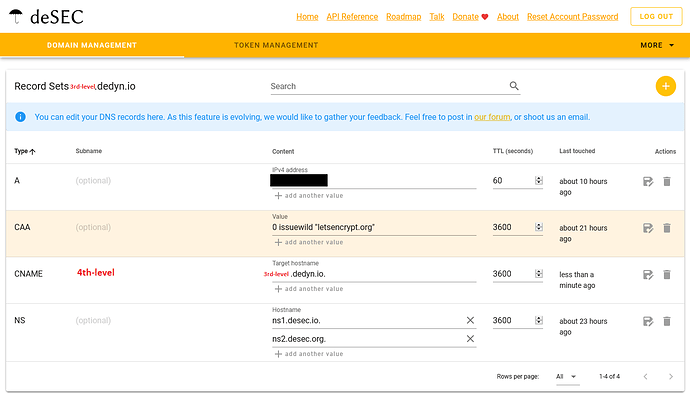Viewport: 690px width, 394px height.
Task: Edit the CNAME subname '4th-level'
Action: pos(95,272)
